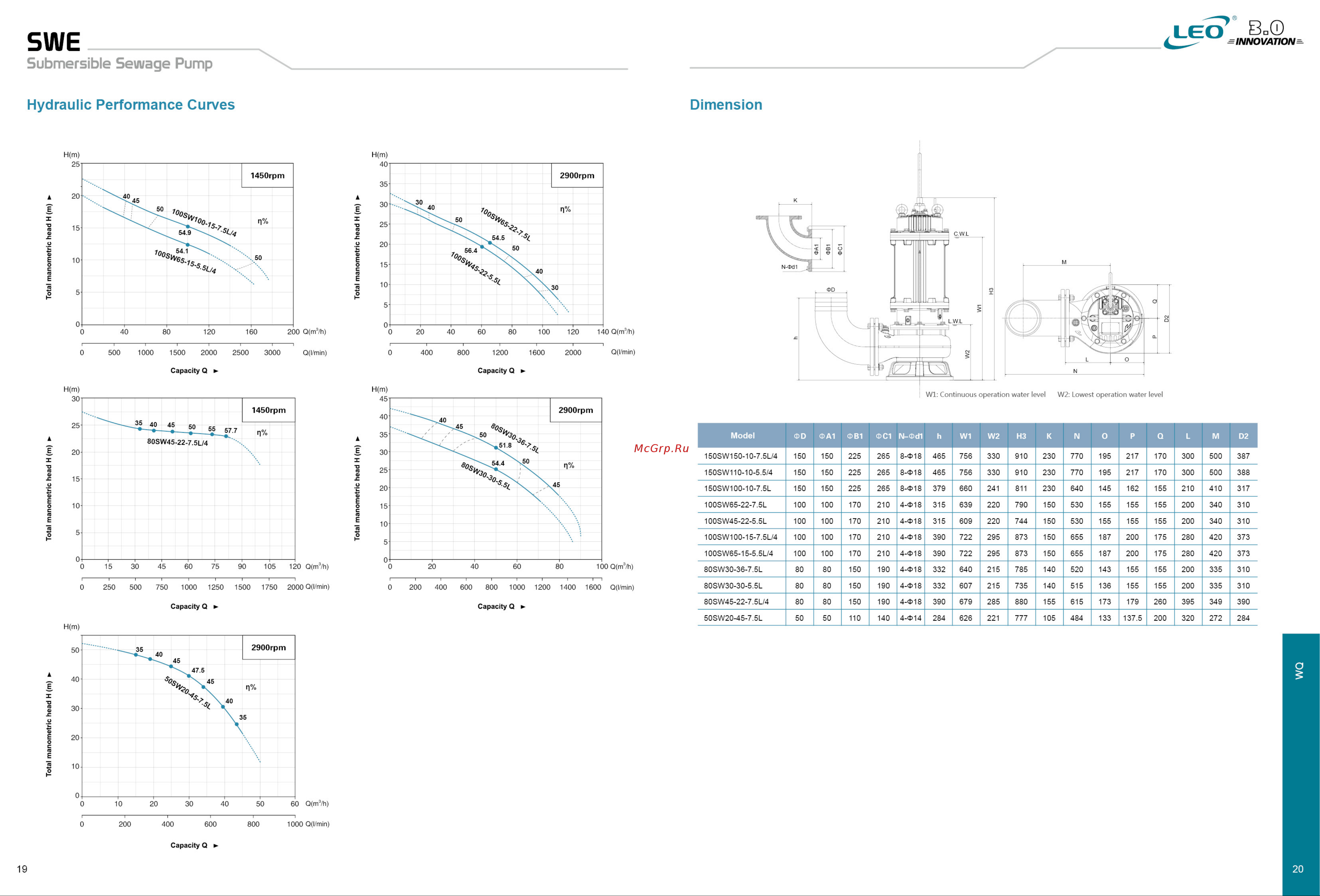1320x896 pixels.
Task: Click the "ΦC1" column header
Action: pos(883,436)
